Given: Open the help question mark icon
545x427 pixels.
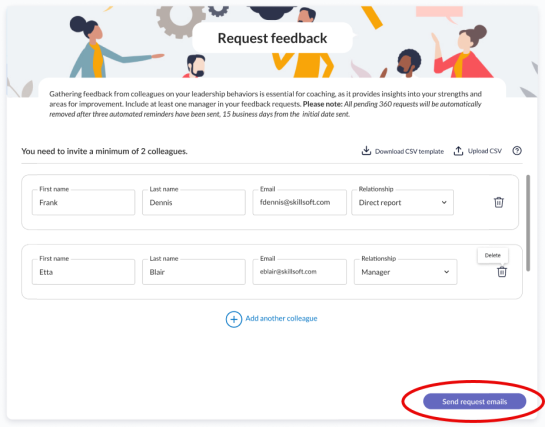Looking at the screenshot, I should pyautogui.click(x=517, y=151).
